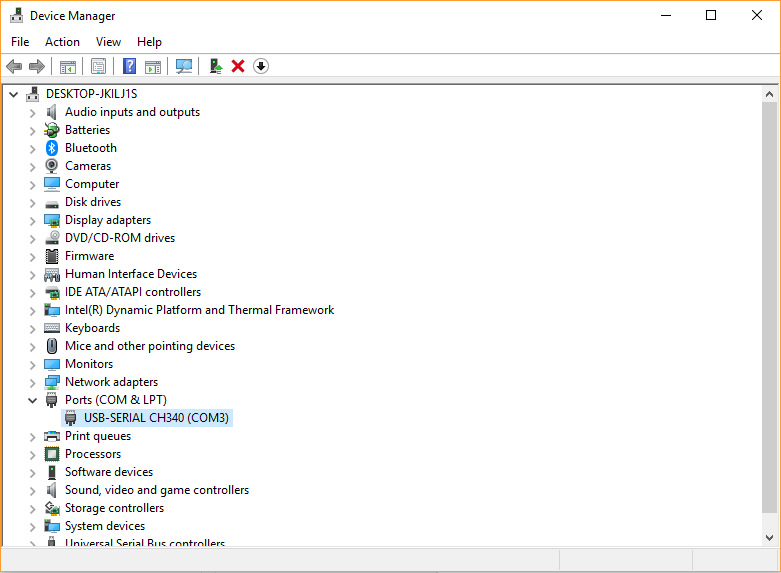Viewport: 781px width, 573px height.
Task: Select the DESKTOP-JKILJ1S computer name
Action: pyautogui.click(x=92, y=94)
